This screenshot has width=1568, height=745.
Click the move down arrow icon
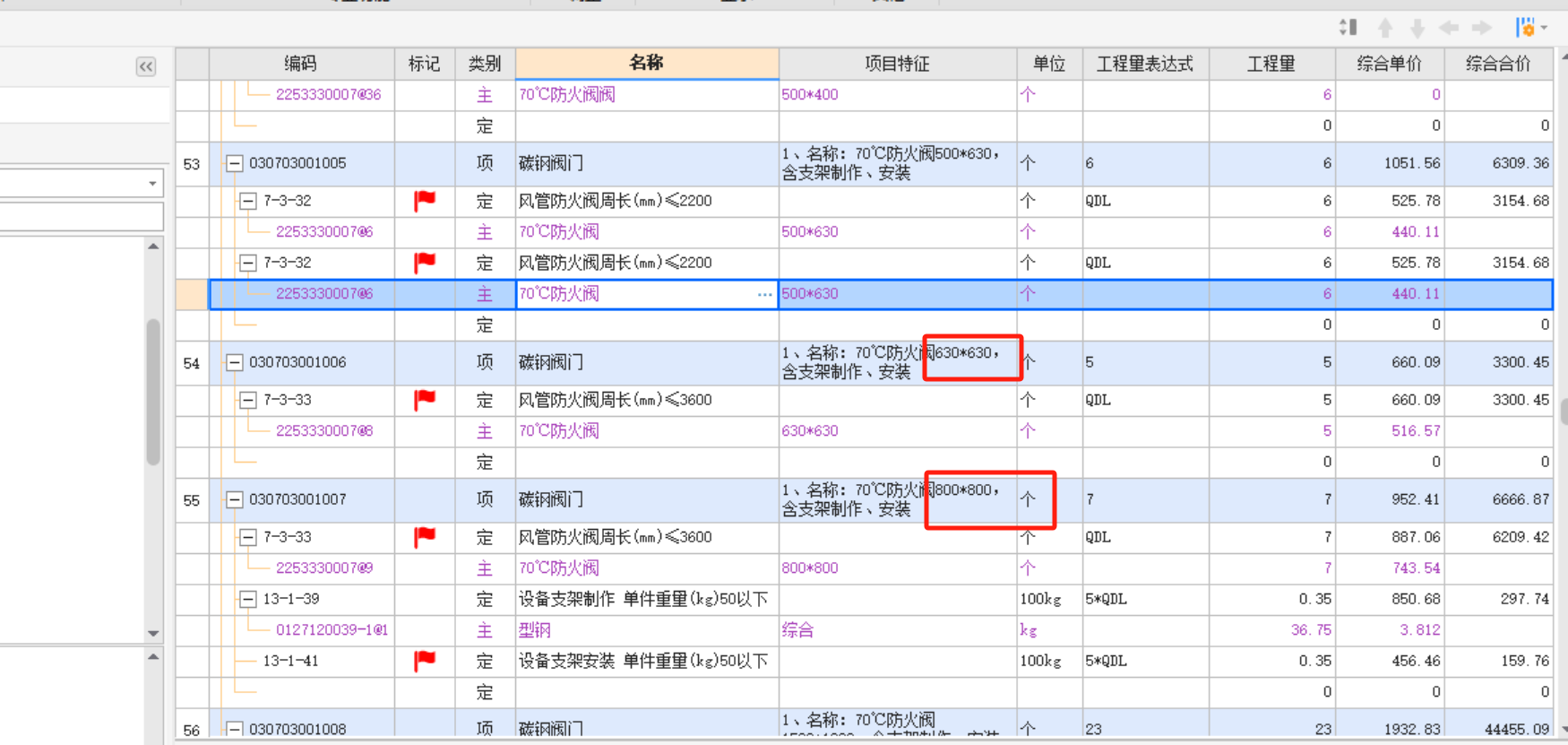click(x=1417, y=28)
